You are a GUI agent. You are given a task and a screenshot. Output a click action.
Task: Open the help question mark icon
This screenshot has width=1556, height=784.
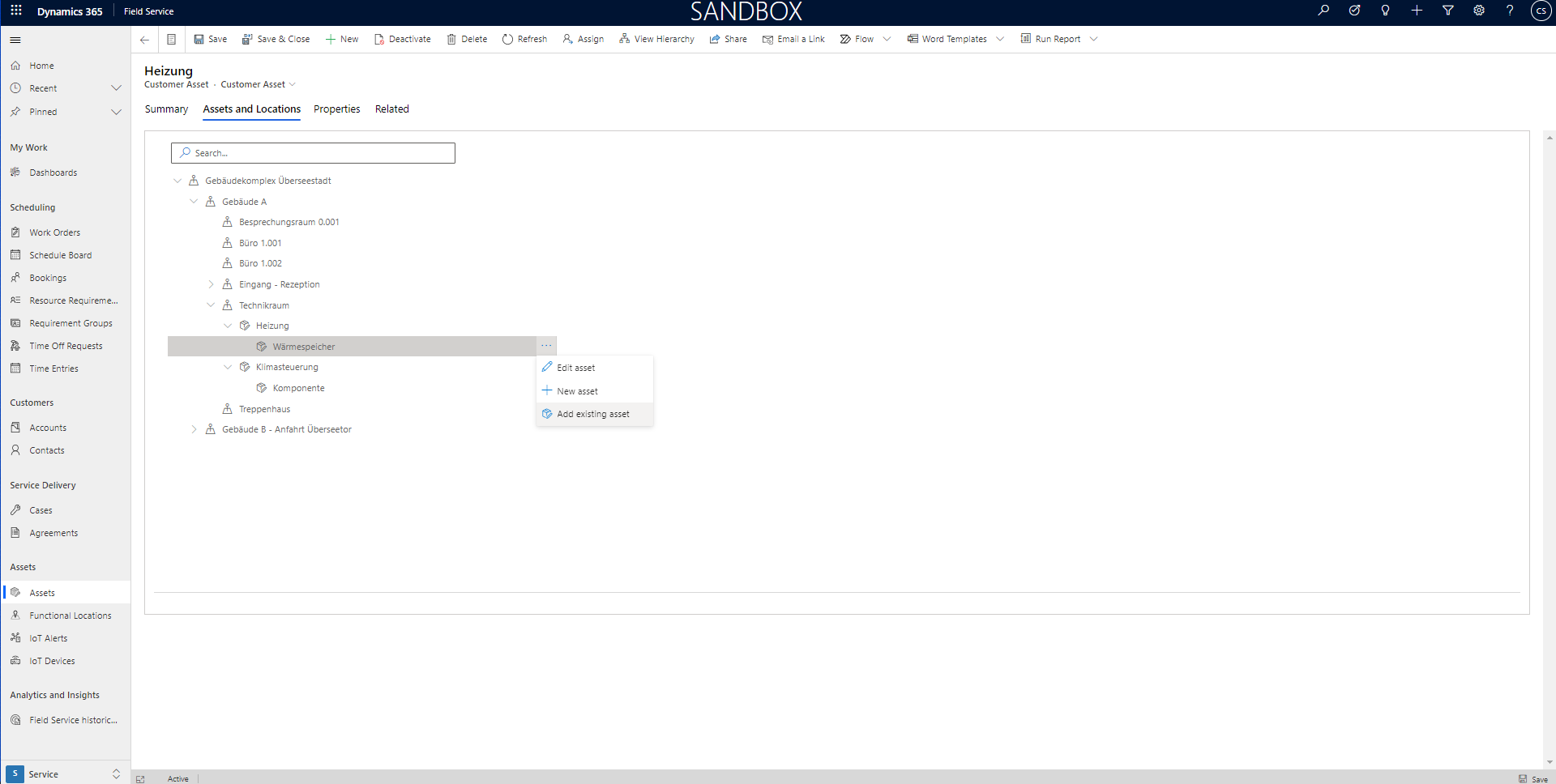(1510, 11)
